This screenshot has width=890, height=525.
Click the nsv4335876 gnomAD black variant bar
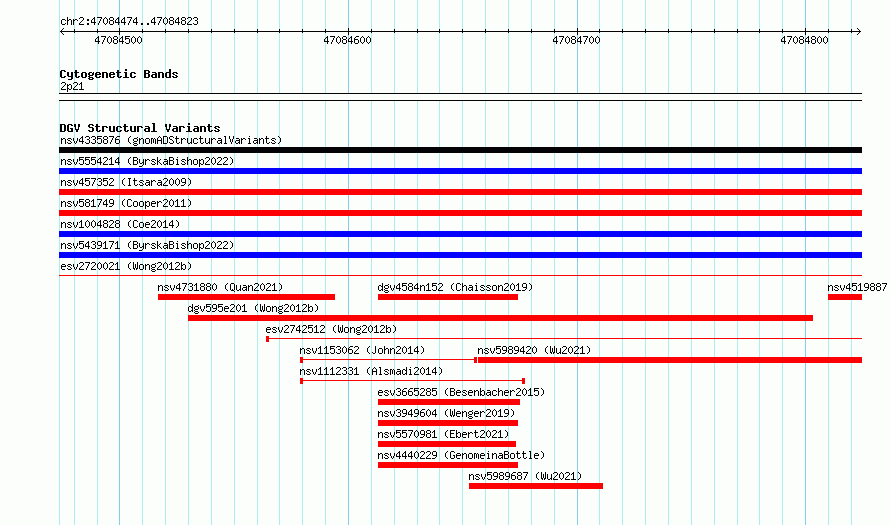(x=460, y=150)
